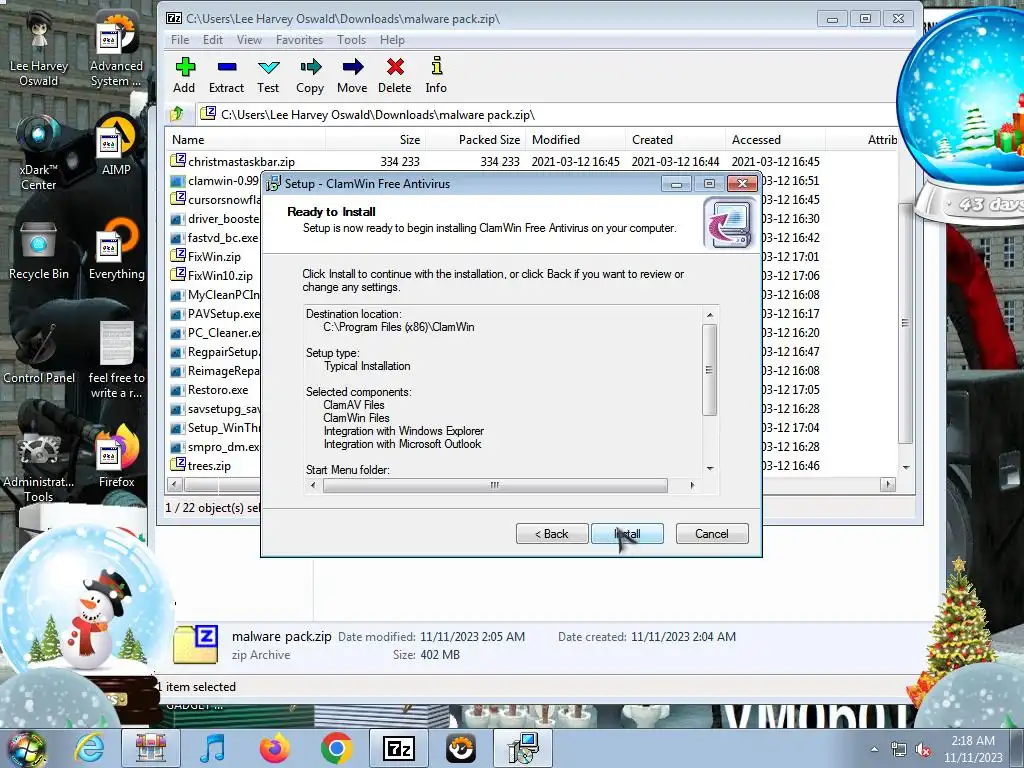Screen dimensions: 1024x768
Task: Click the muted volume tray icon
Action: coord(923,750)
